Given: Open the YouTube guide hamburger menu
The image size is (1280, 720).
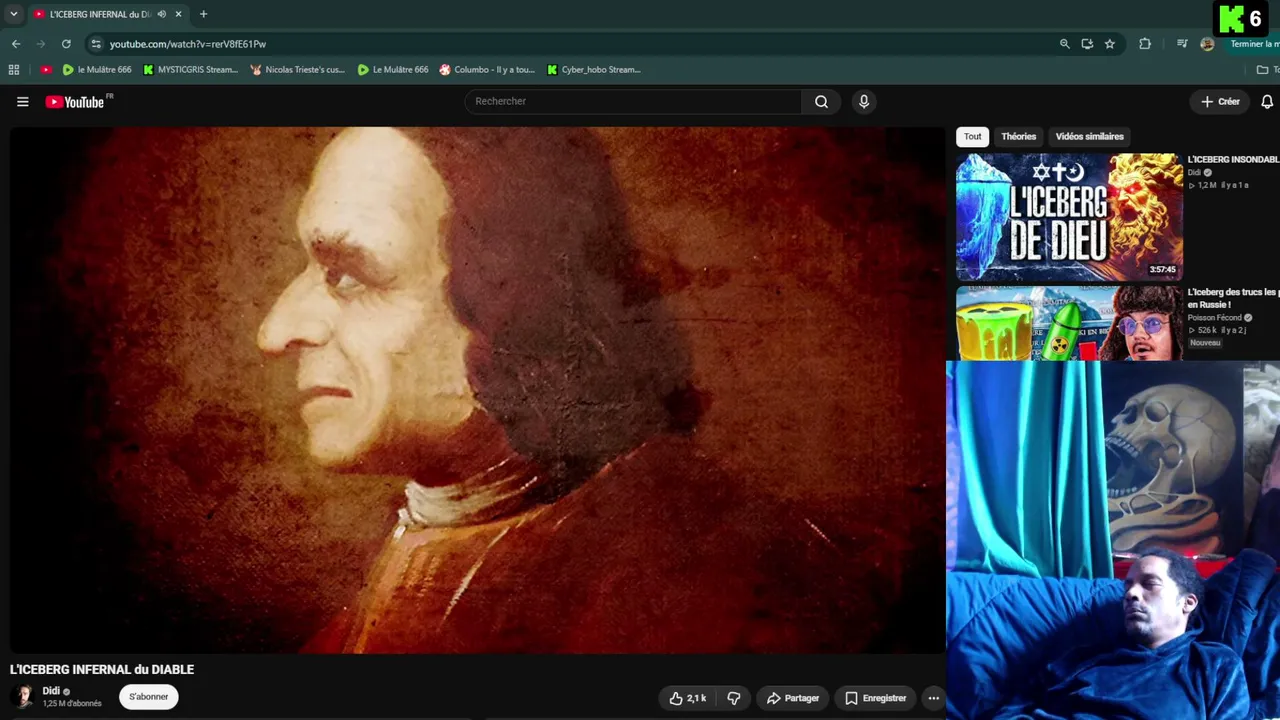Looking at the screenshot, I should tap(23, 101).
